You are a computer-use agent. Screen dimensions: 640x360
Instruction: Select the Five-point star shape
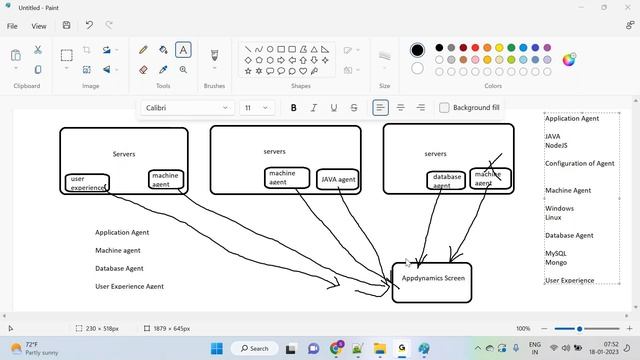click(x=248, y=71)
